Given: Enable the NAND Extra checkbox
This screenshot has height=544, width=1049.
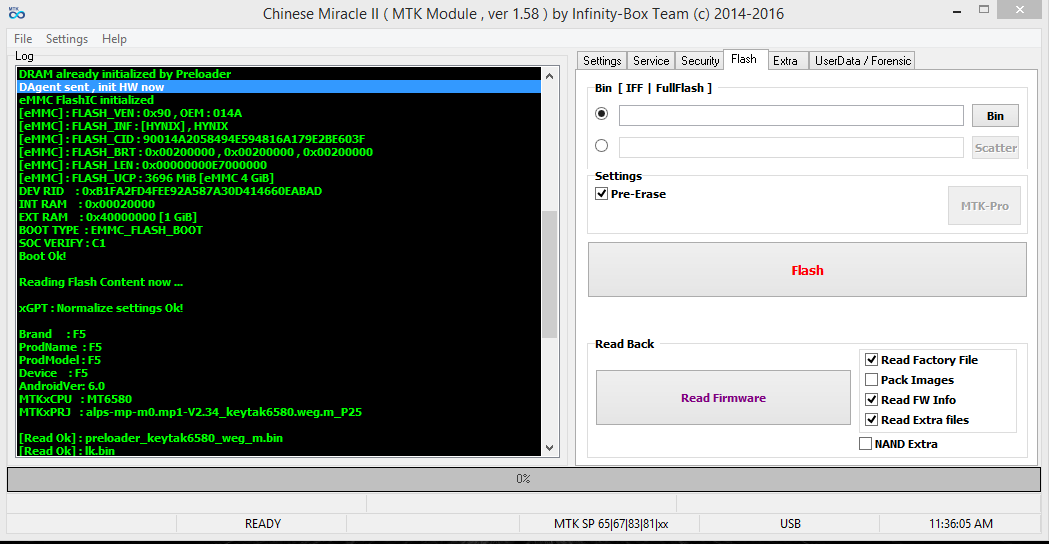Looking at the screenshot, I should coord(865,444).
